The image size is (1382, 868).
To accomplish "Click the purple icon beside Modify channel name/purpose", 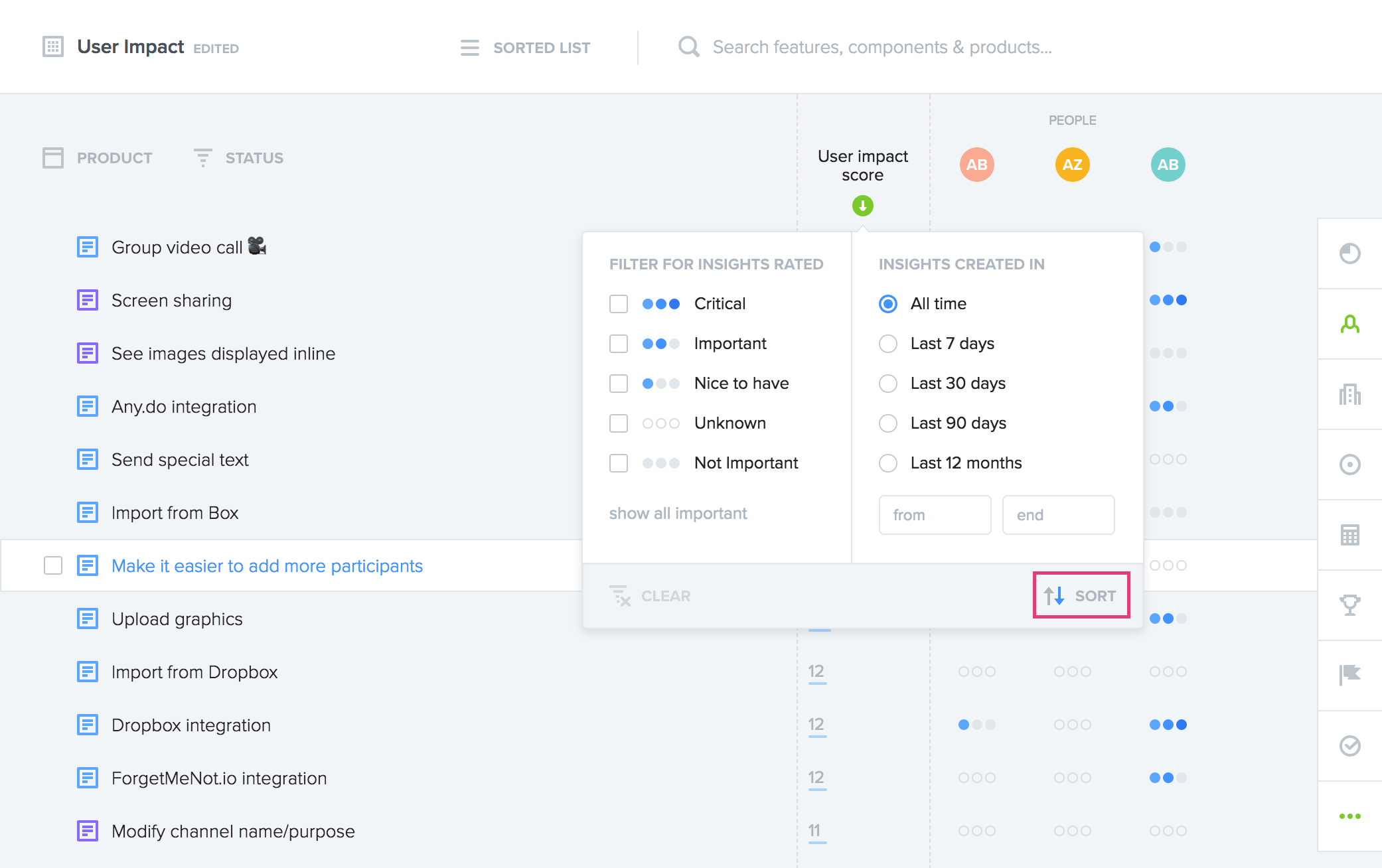I will 88,831.
